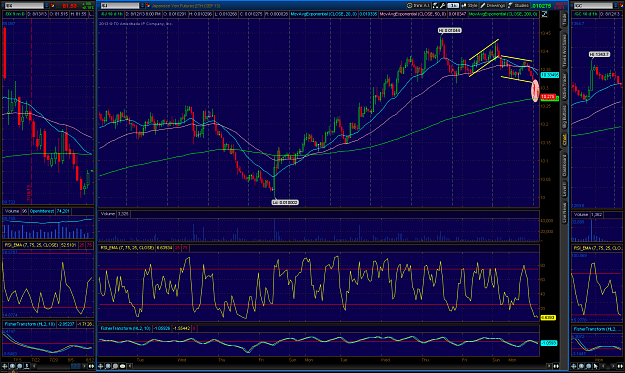
Task: Click the Hi price bubble on main chart
Action: tap(450, 30)
